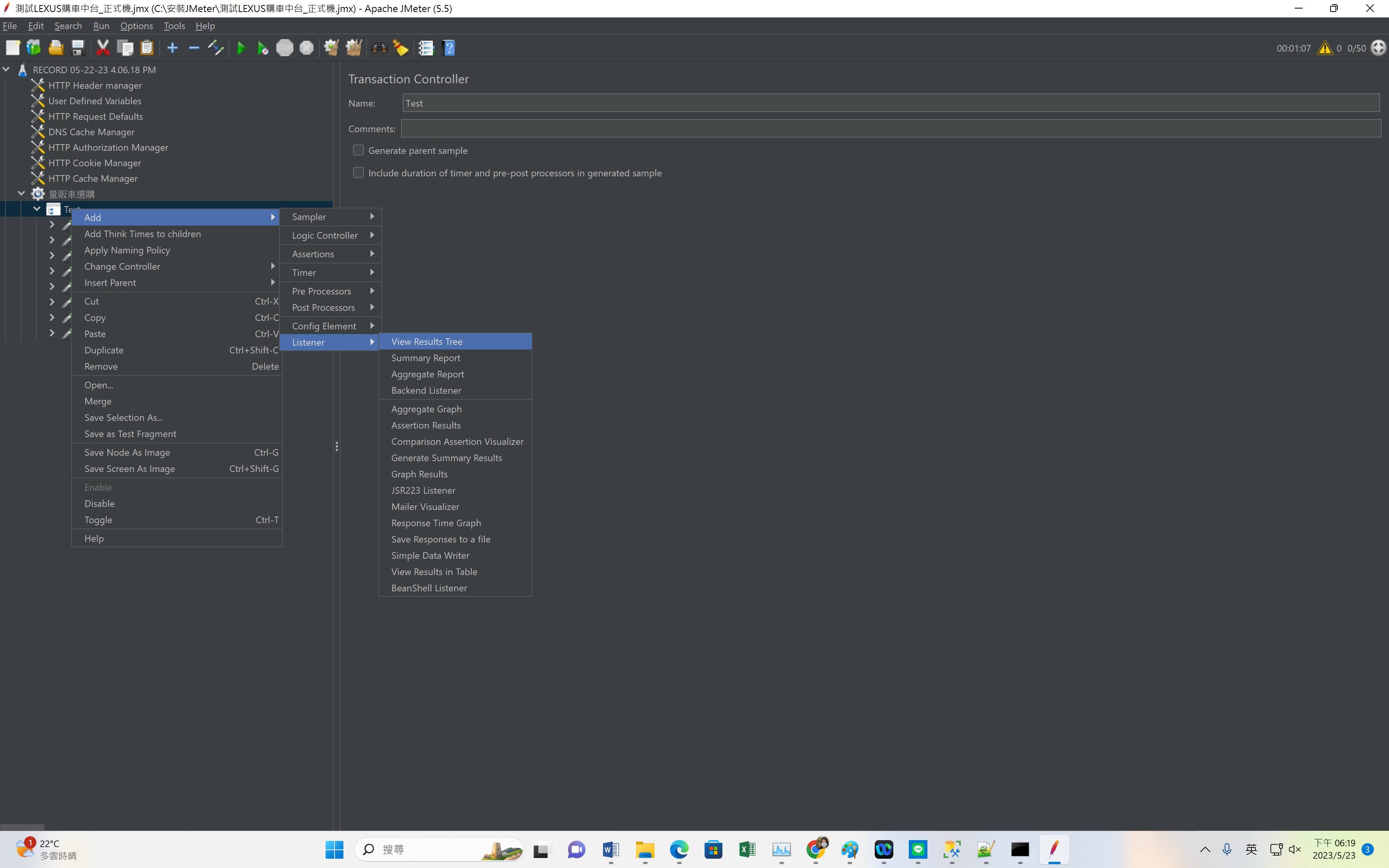Click the Clear All results icon
The width and height of the screenshot is (1389, 868).
(x=353, y=48)
